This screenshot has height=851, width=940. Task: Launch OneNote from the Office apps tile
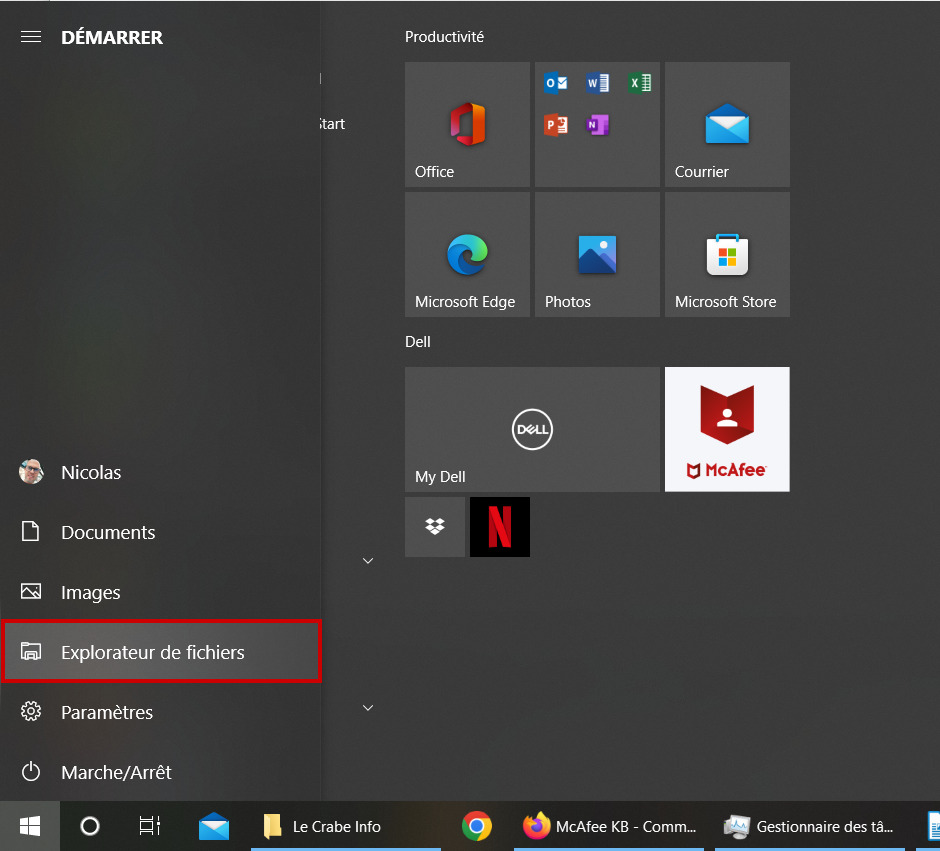pos(598,125)
